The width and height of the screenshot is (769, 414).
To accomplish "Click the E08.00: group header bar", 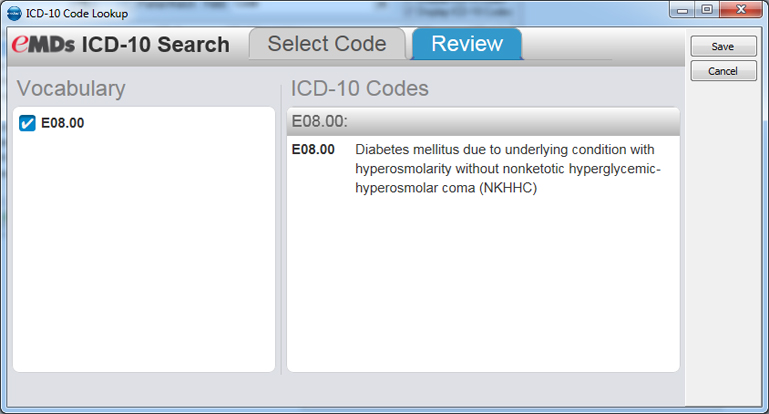I will coord(483,121).
